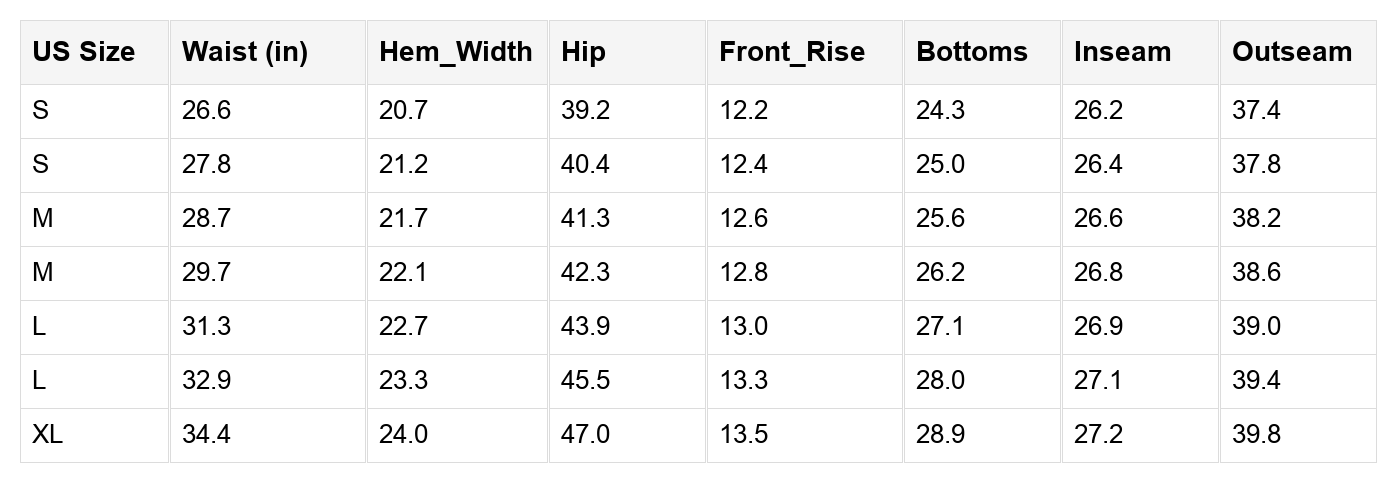Click bottoms value 28.0

point(940,381)
